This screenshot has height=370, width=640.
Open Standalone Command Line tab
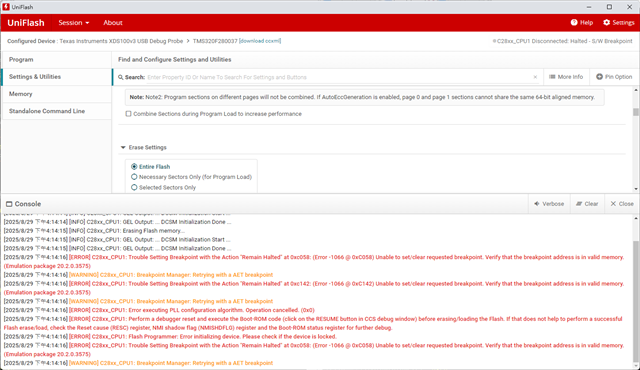click(57, 111)
